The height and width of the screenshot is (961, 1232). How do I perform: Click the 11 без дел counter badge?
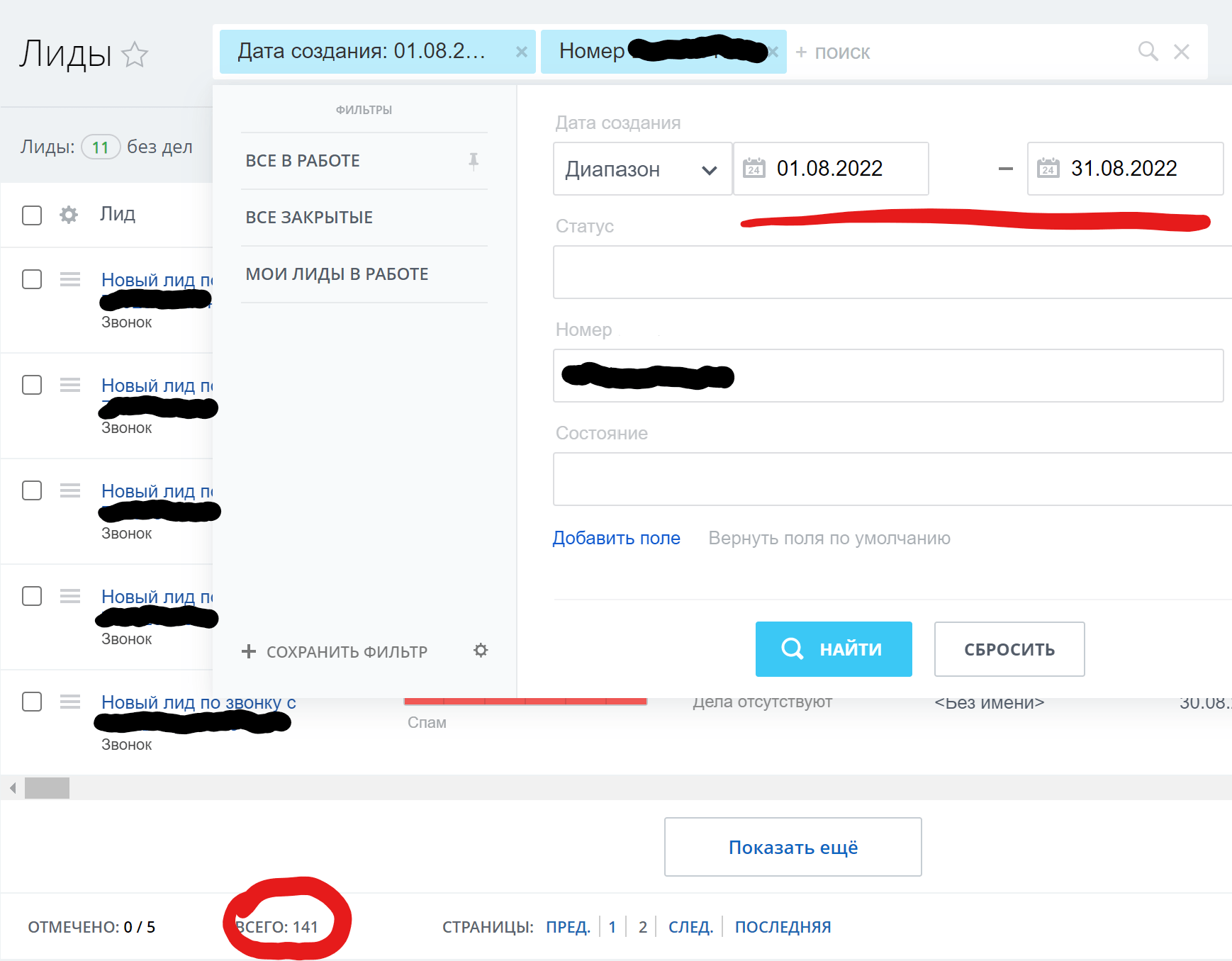[x=101, y=147]
